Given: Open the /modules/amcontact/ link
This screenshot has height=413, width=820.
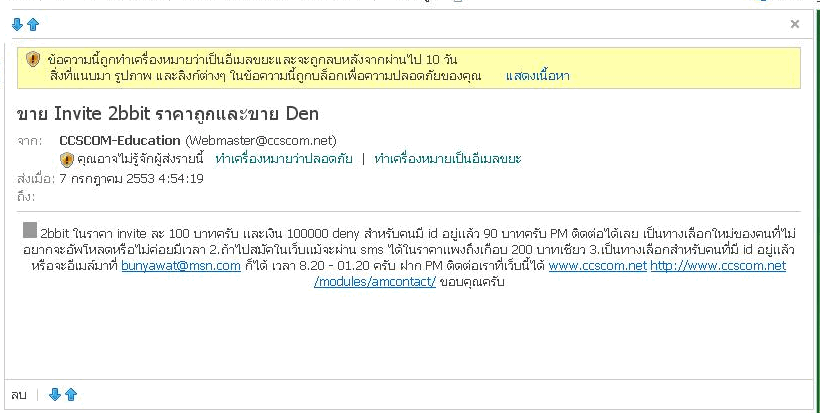Looking at the screenshot, I should click(375, 282).
